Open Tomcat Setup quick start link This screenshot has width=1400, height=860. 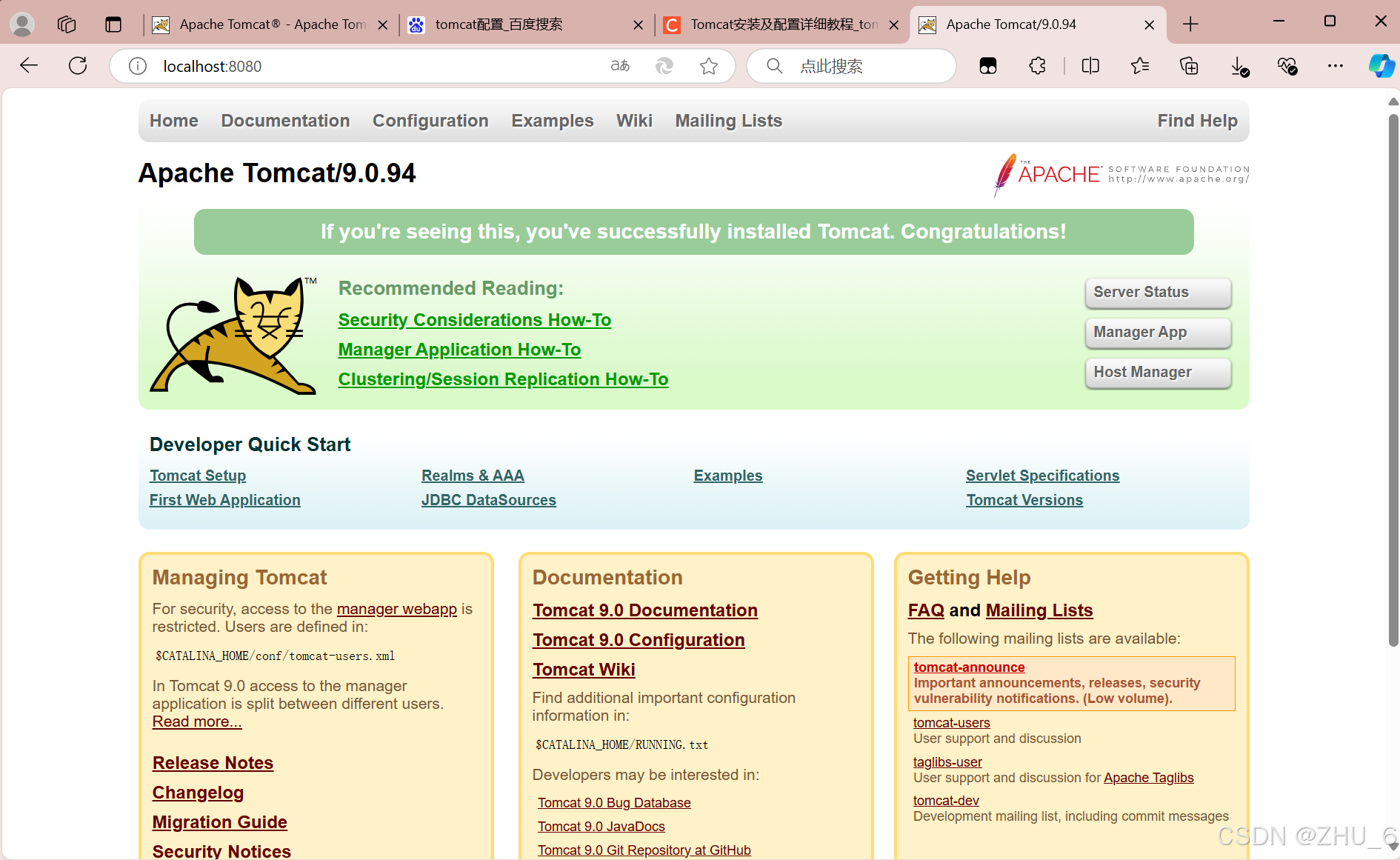[198, 476]
